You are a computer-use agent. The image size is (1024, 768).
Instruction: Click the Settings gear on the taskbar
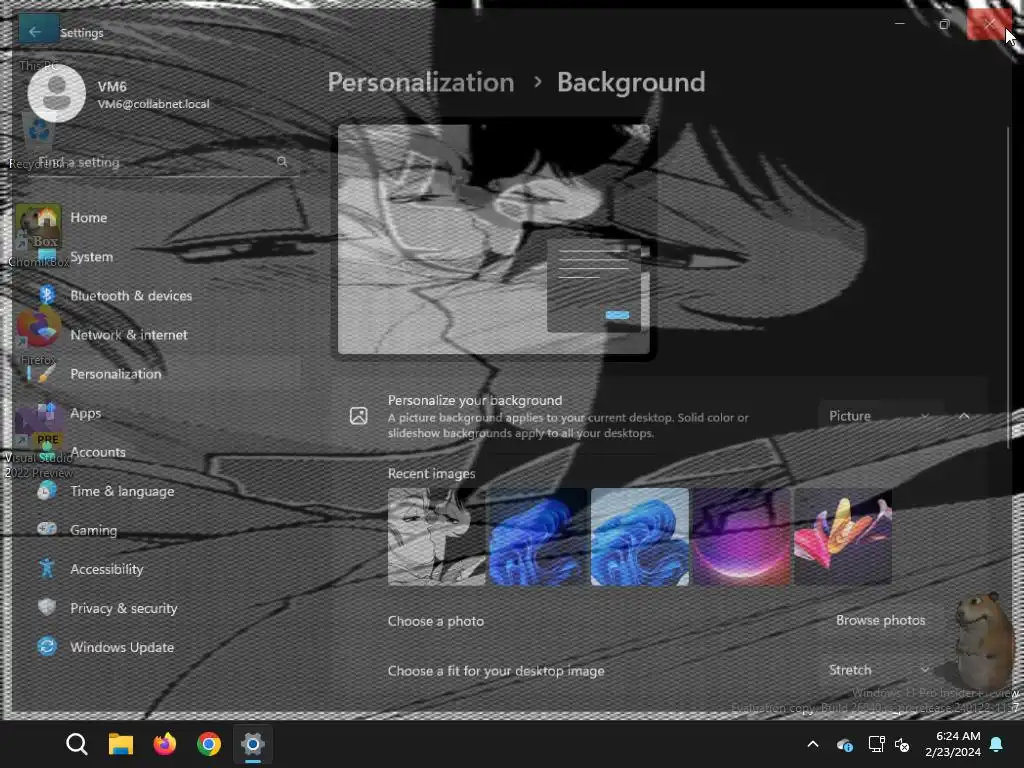253,744
